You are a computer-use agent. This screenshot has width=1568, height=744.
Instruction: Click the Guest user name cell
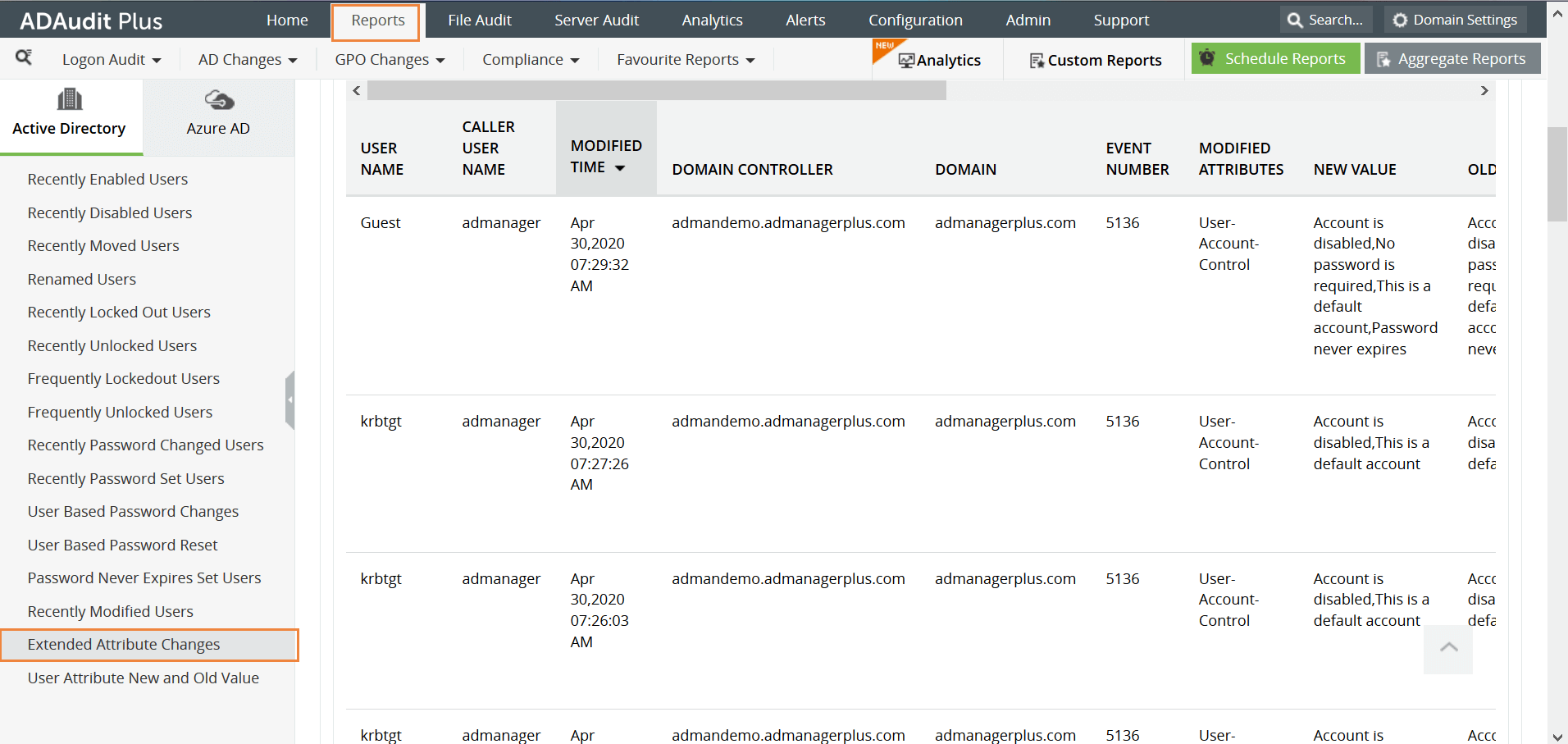[x=381, y=222]
